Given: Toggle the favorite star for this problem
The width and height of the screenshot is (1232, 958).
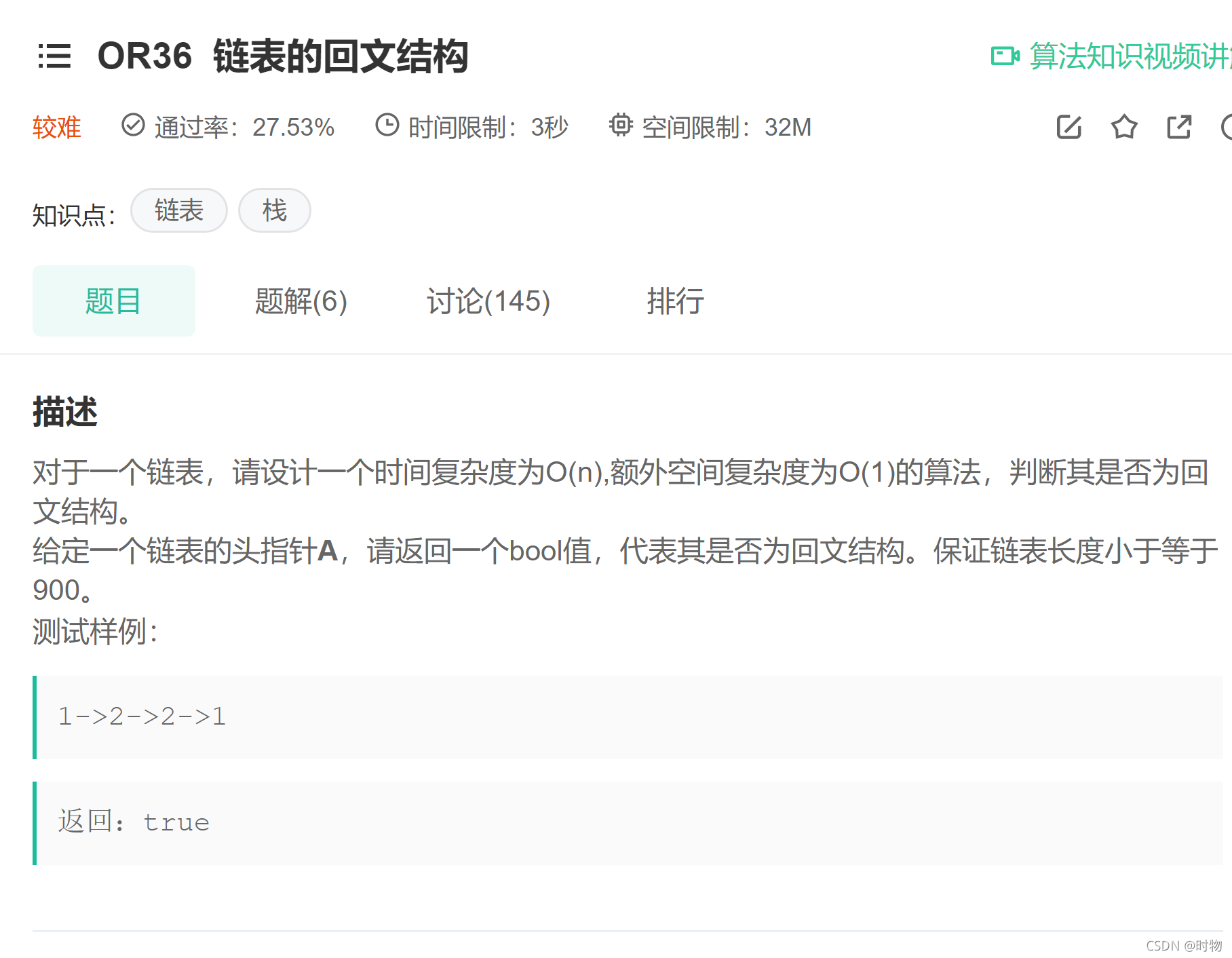Looking at the screenshot, I should (x=1124, y=127).
